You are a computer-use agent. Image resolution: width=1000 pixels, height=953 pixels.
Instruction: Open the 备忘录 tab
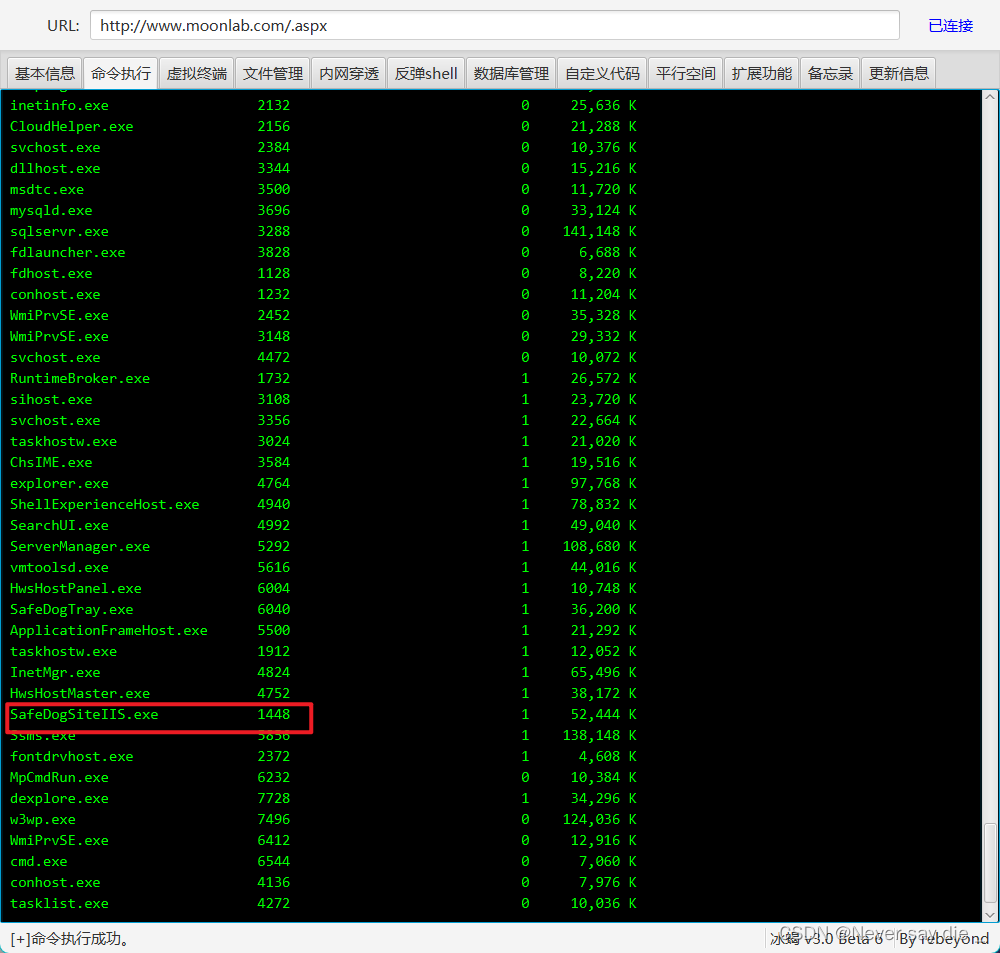click(830, 73)
